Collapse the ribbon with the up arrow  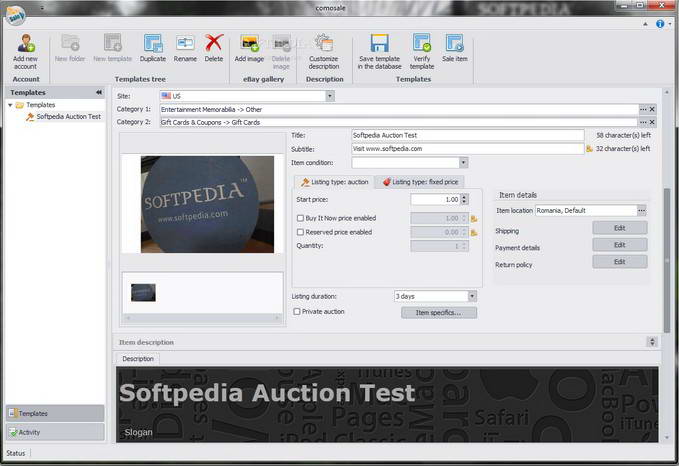645,24
